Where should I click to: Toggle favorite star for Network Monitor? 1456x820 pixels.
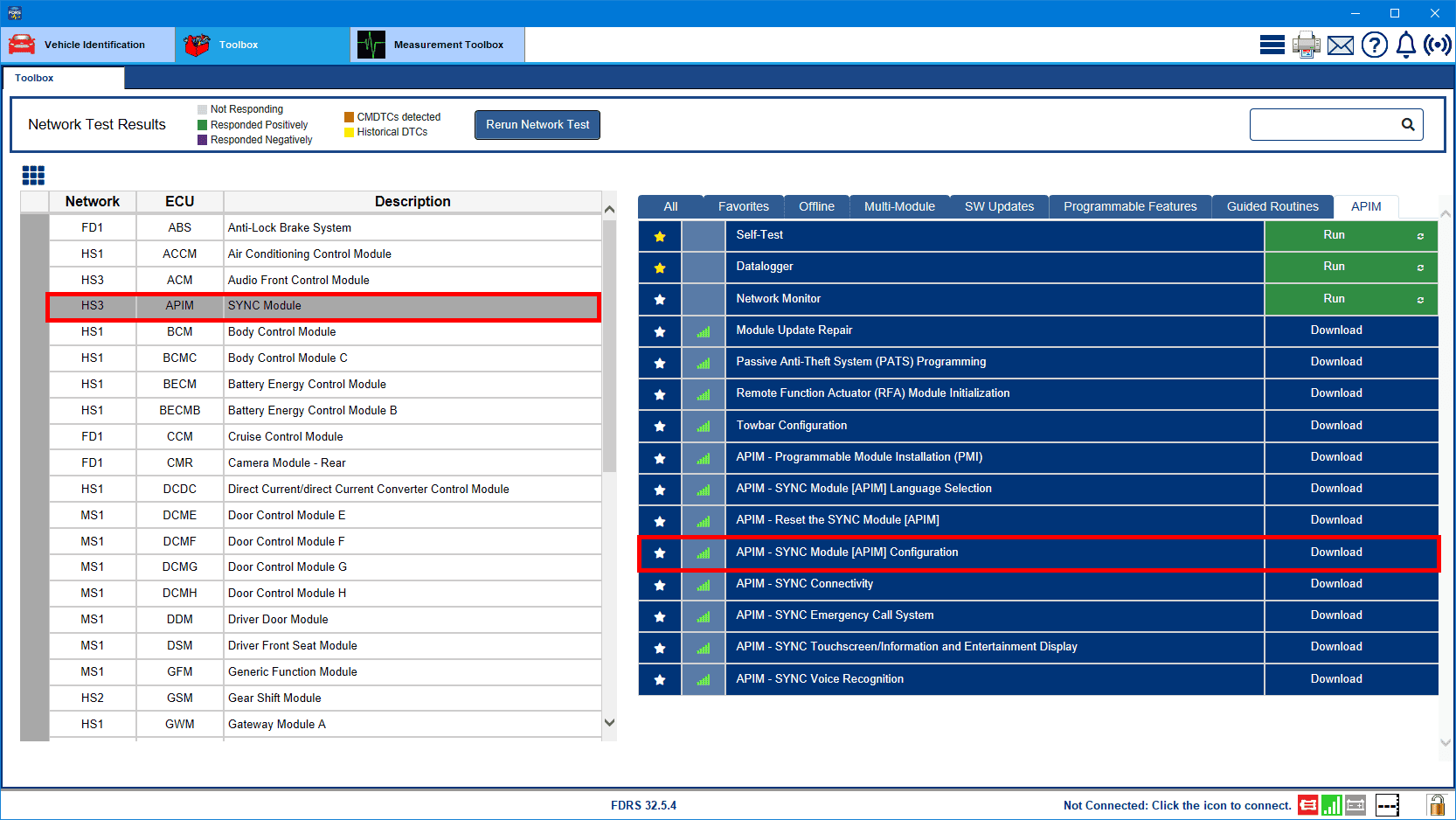pos(660,300)
